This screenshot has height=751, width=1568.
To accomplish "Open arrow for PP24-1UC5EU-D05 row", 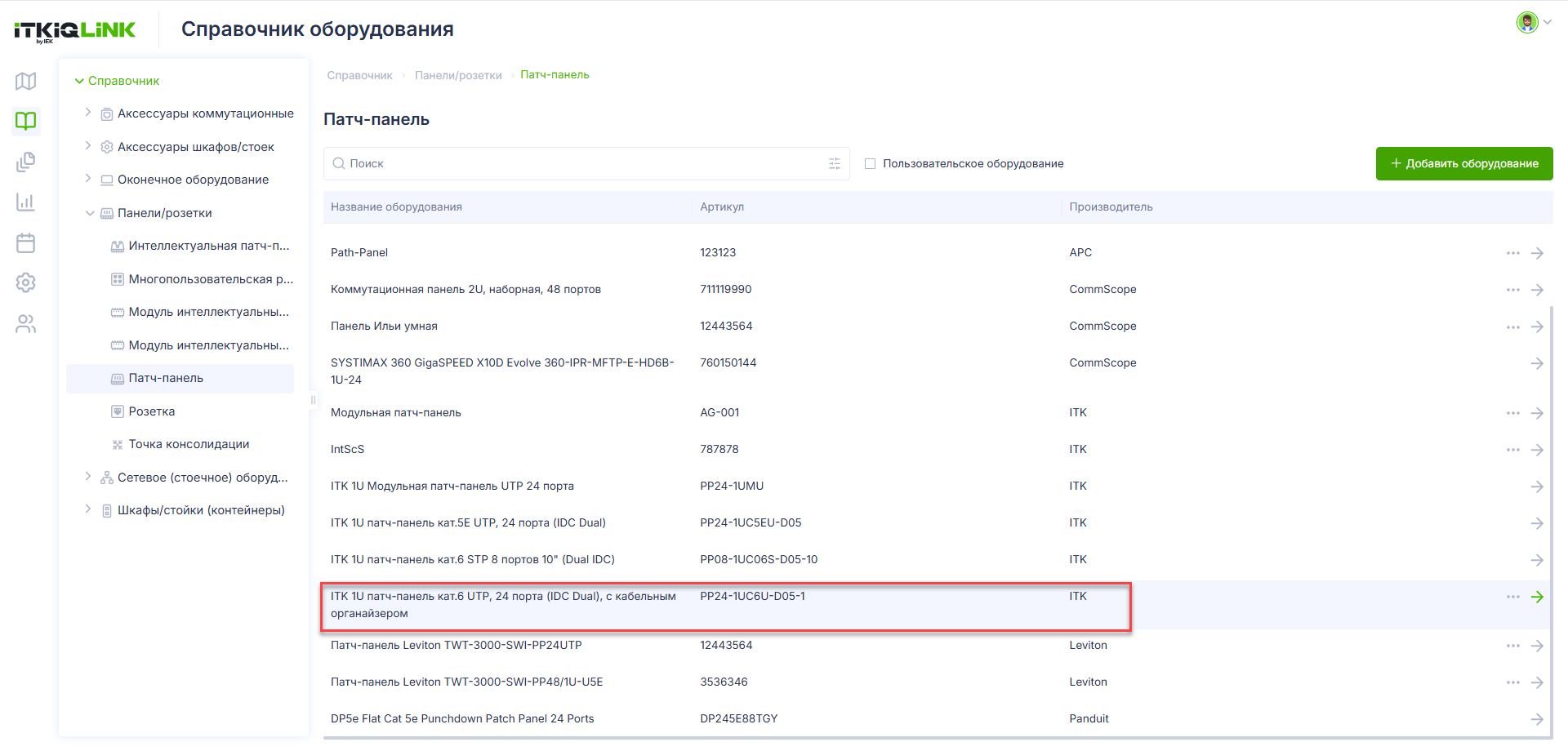I will [x=1537, y=523].
